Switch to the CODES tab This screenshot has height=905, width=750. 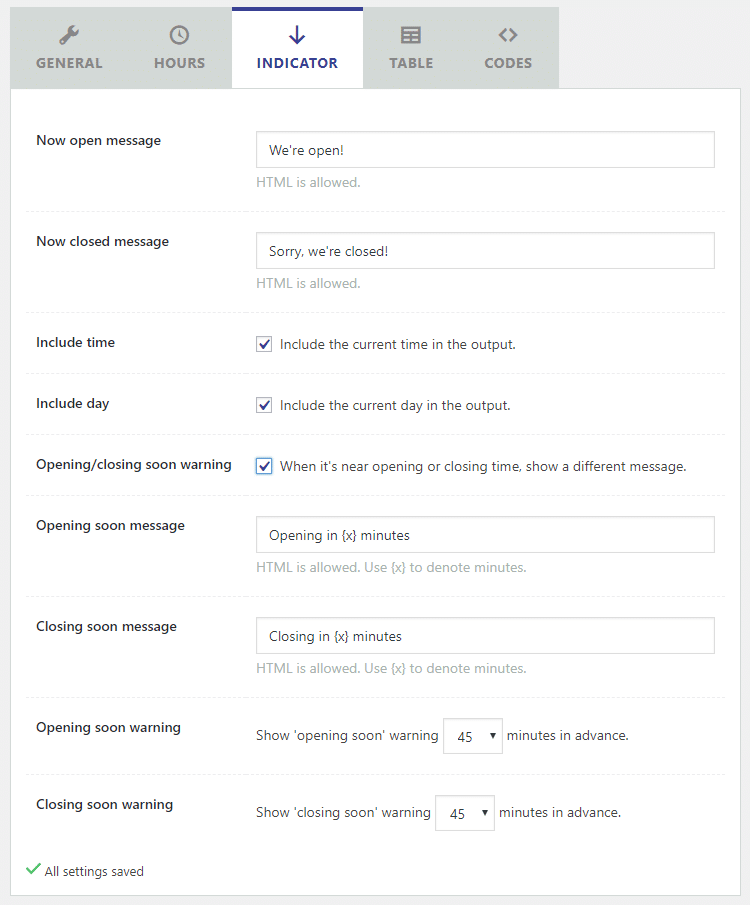point(508,48)
